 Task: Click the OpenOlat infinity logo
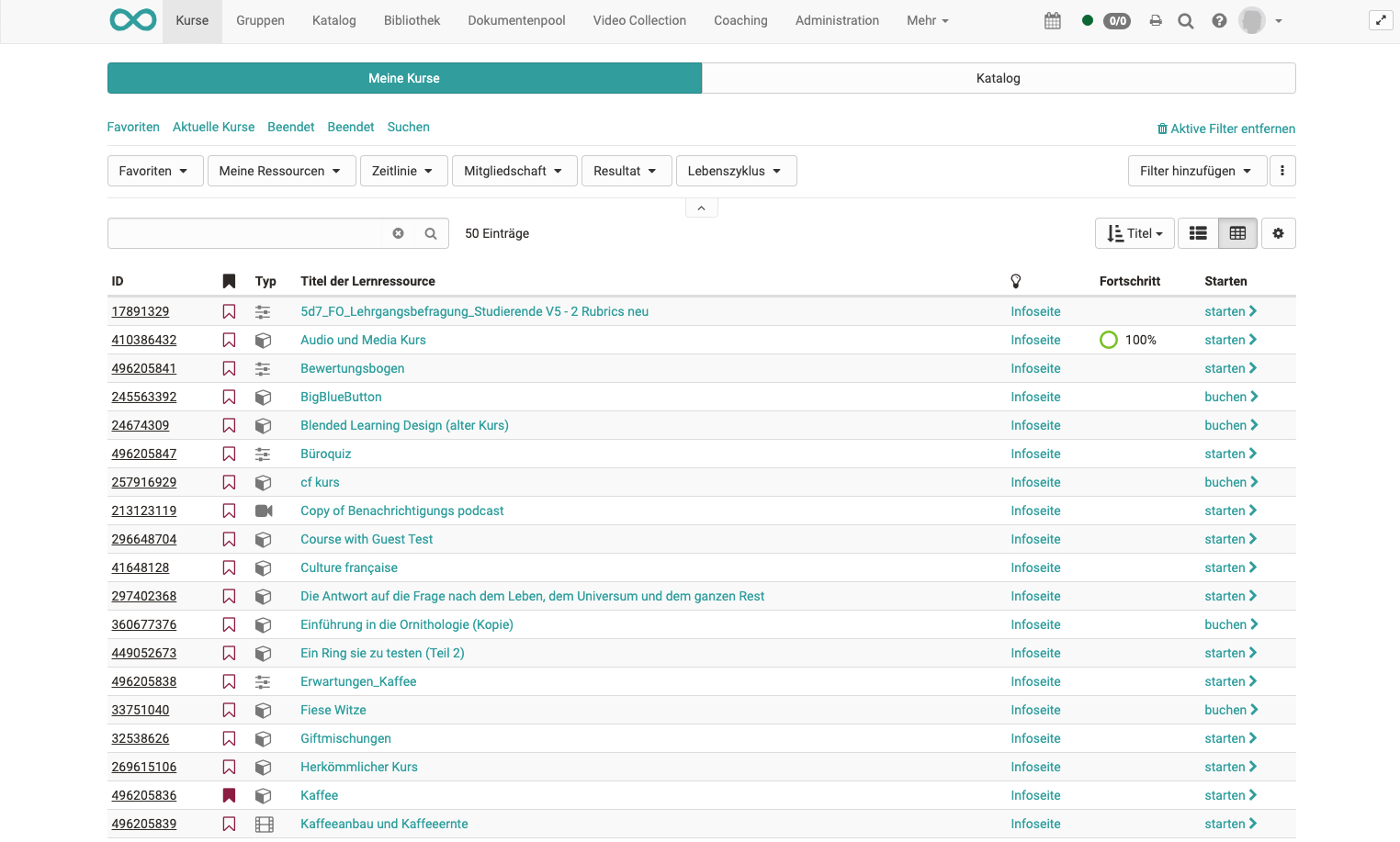tap(133, 20)
